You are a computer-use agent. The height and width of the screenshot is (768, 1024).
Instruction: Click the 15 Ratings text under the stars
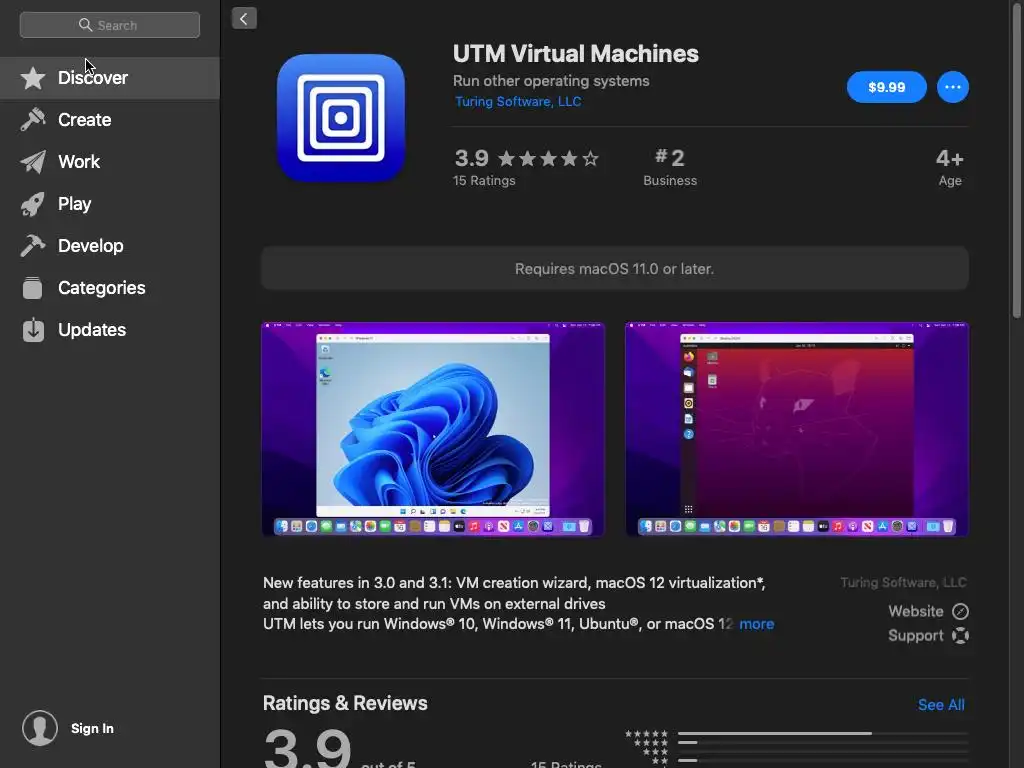point(484,180)
